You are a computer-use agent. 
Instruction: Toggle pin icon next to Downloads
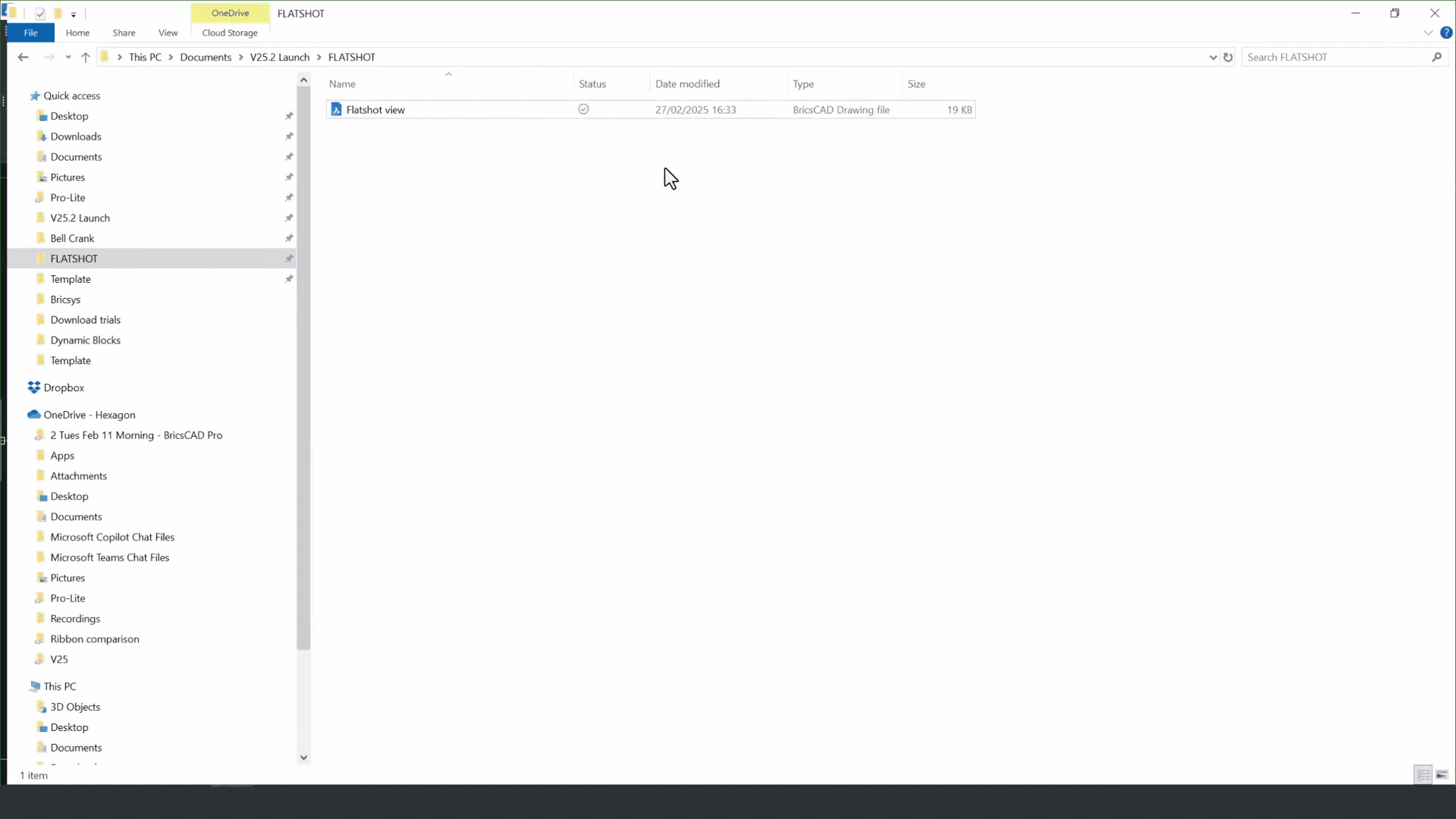(289, 136)
